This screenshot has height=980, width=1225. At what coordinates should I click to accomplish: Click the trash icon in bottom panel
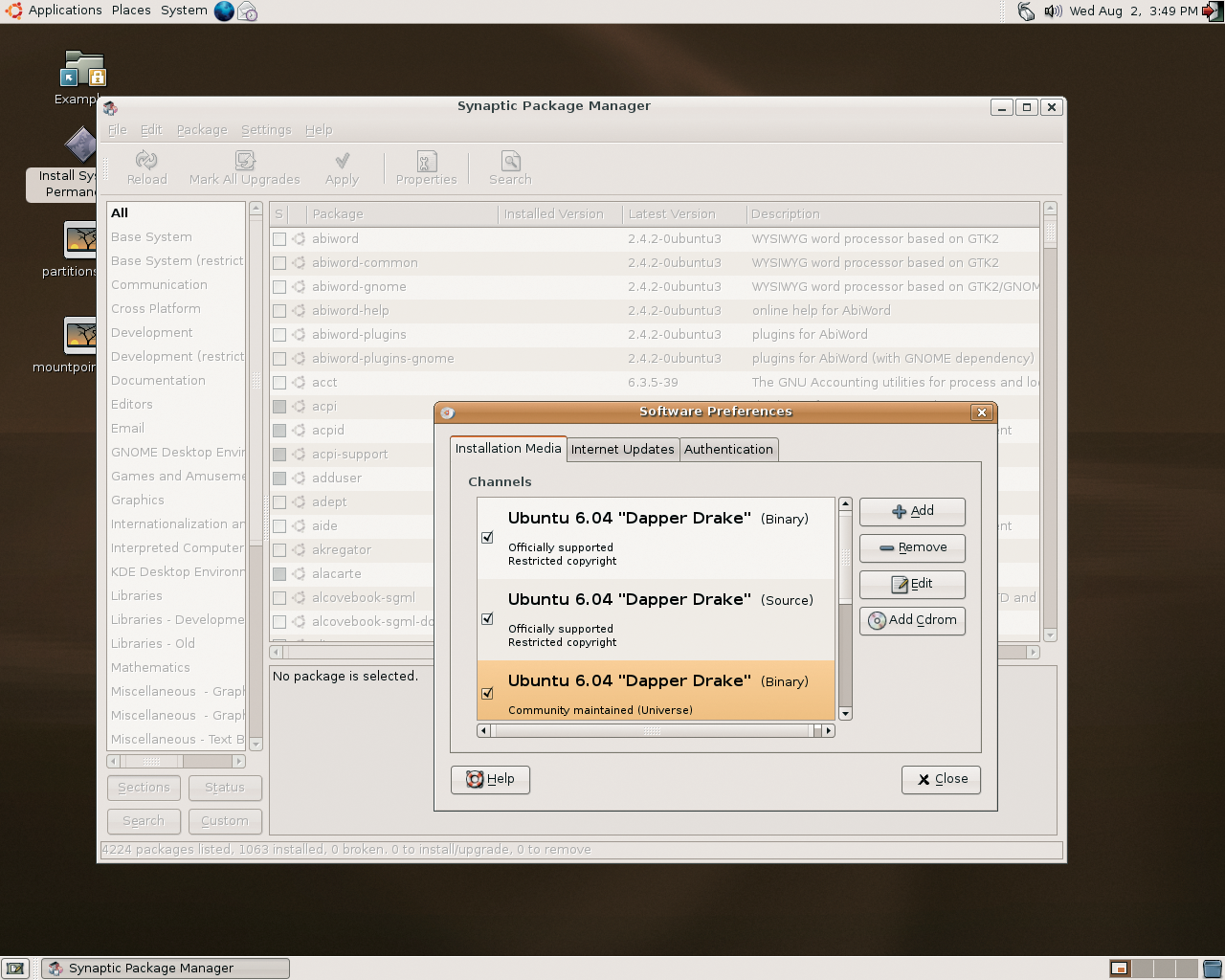[x=1213, y=969]
